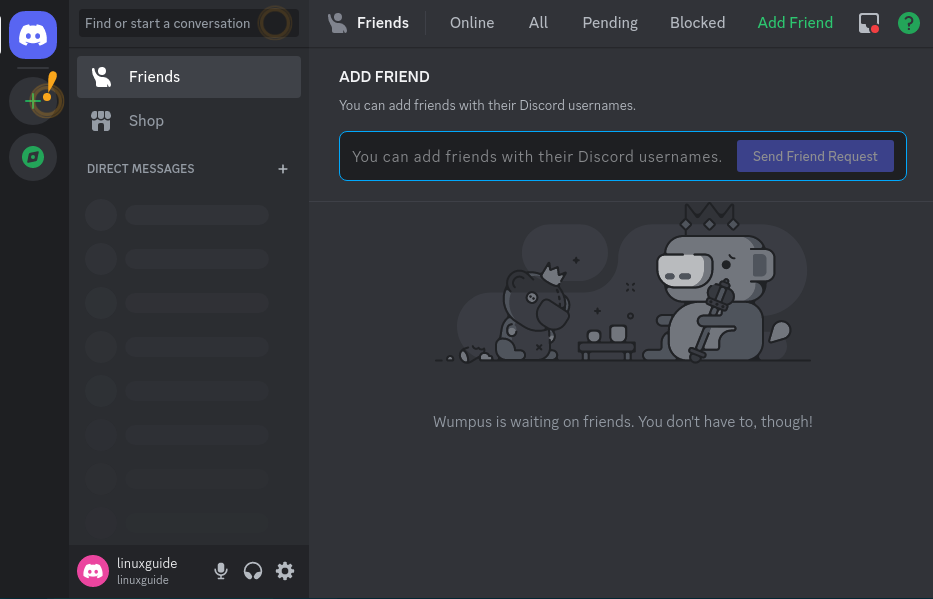This screenshot has height=599, width=933.
Task: Create DM using plus next to Direct Messages
Action: point(283,169)
